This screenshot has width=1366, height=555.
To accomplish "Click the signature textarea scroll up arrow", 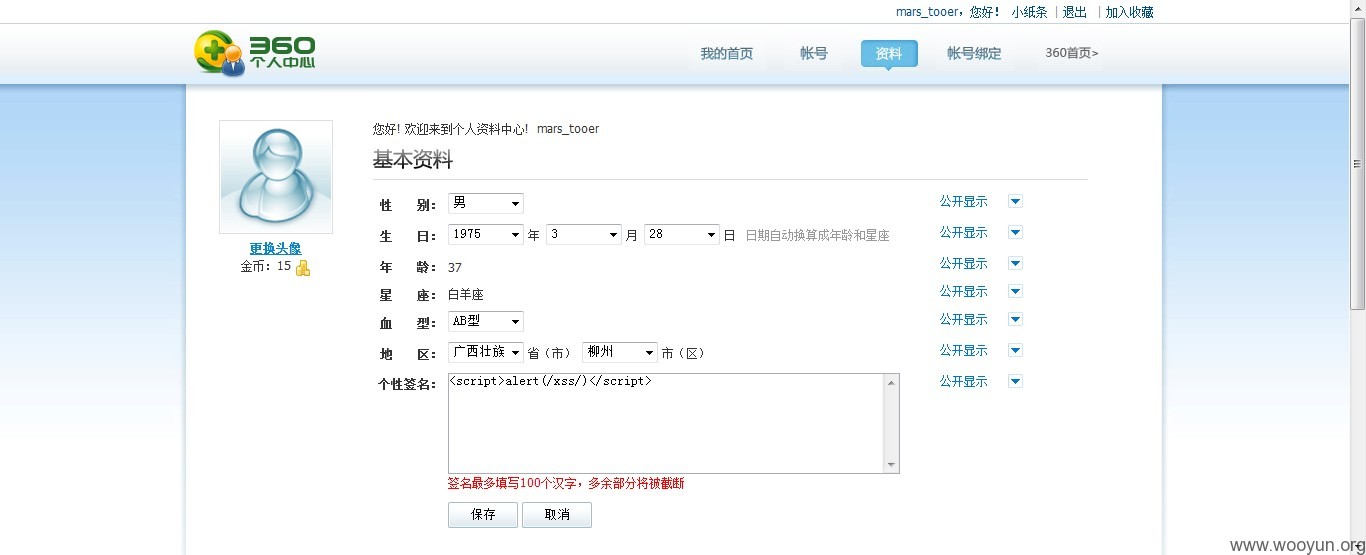I will click(891, 382).
